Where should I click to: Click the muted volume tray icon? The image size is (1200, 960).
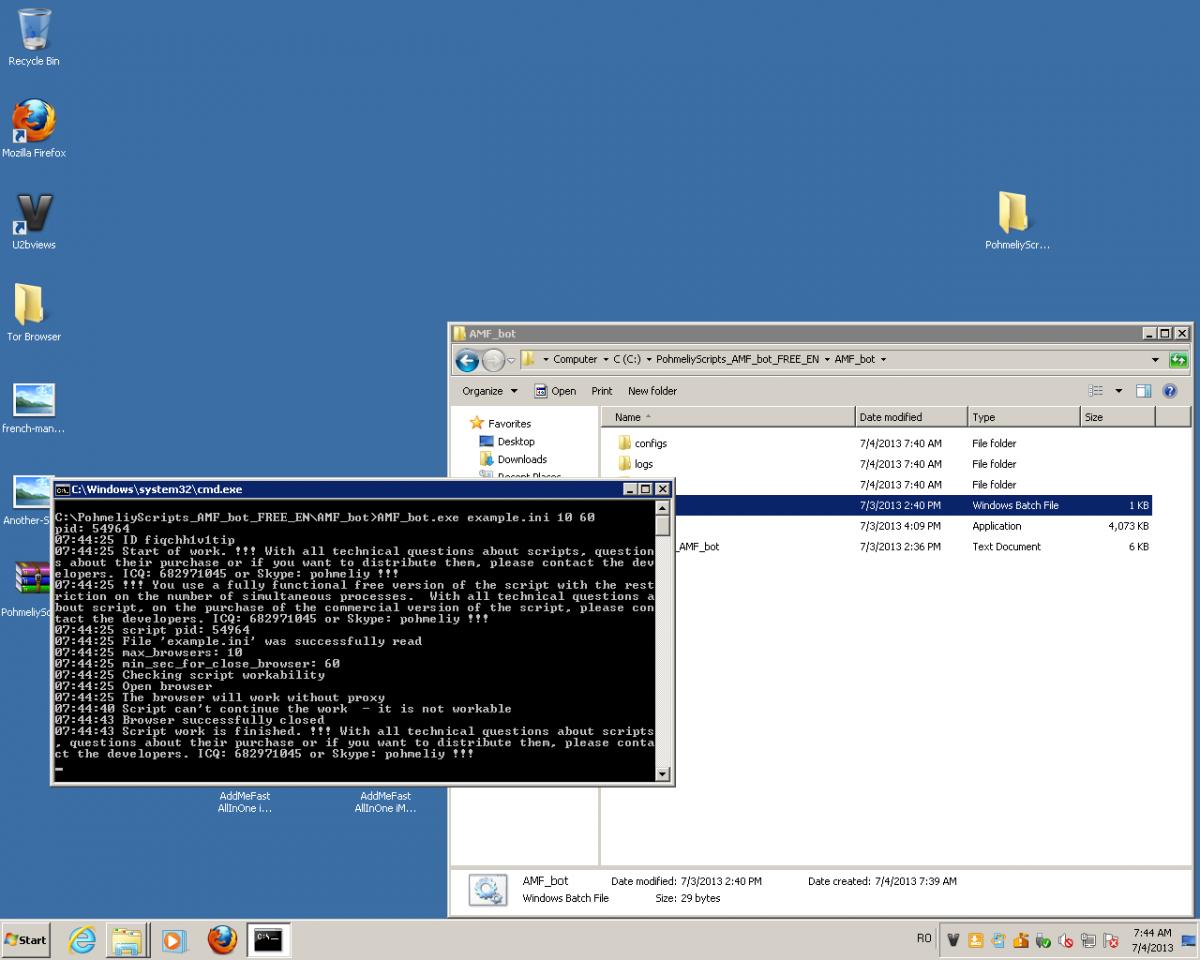click(x=1066, y=940)
